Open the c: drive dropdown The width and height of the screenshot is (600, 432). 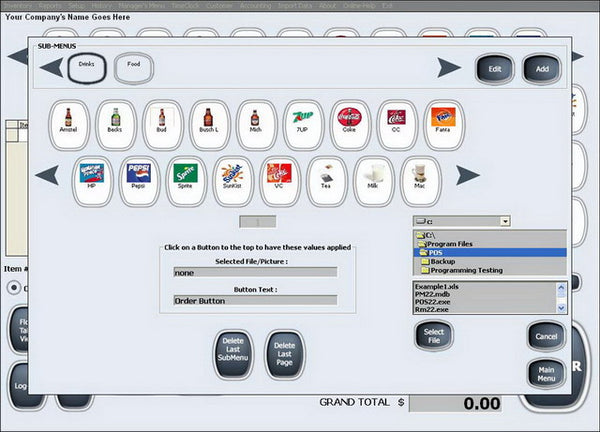pyautogui.click(x=505, y=221)
